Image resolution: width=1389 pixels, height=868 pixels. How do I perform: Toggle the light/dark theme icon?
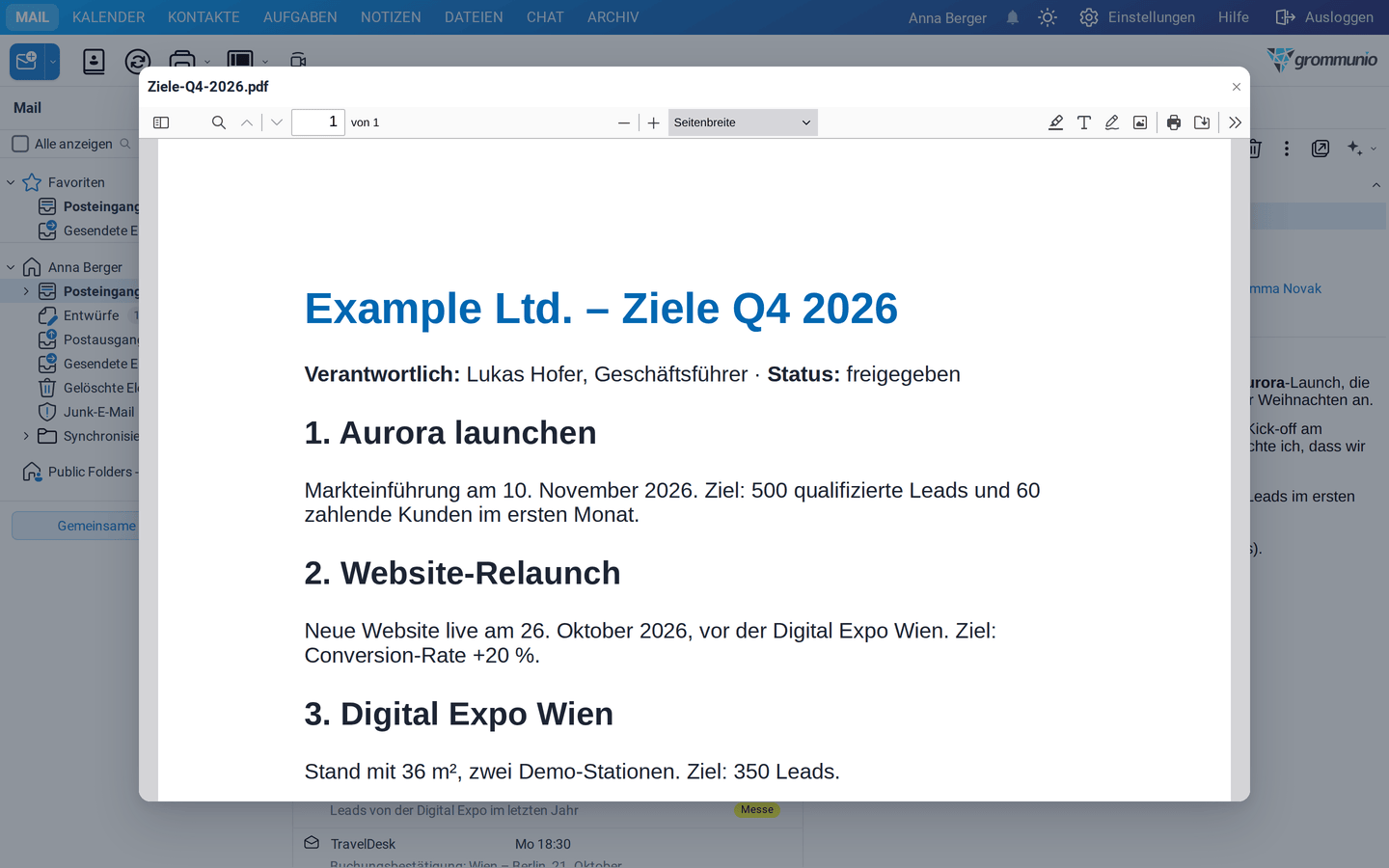1048,17
